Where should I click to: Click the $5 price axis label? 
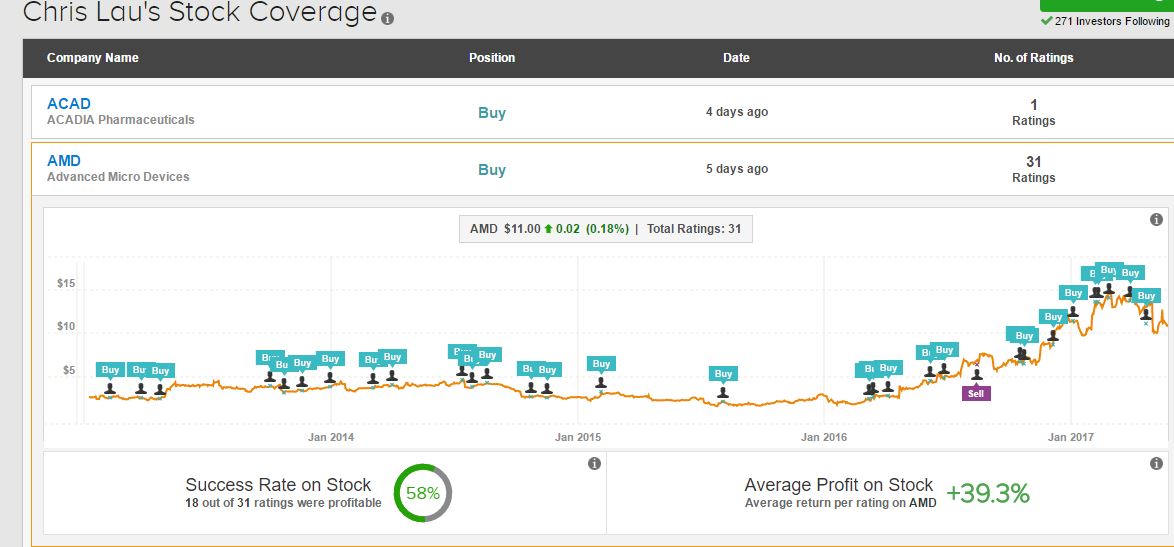click(x=68, y=370)
